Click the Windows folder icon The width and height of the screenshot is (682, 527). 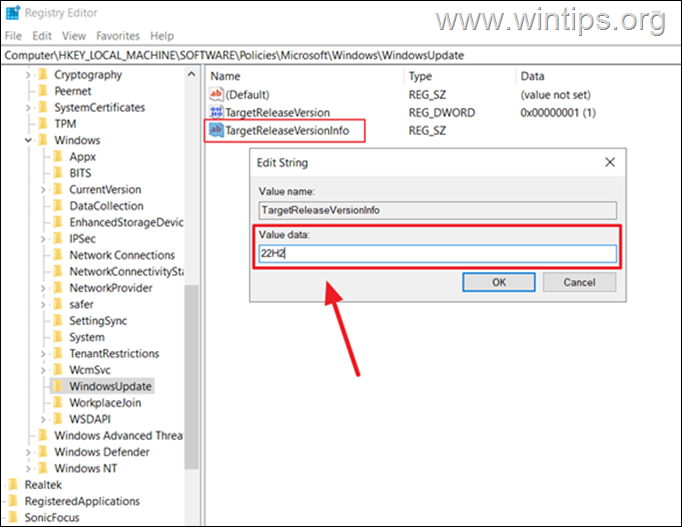click(43, 140)
